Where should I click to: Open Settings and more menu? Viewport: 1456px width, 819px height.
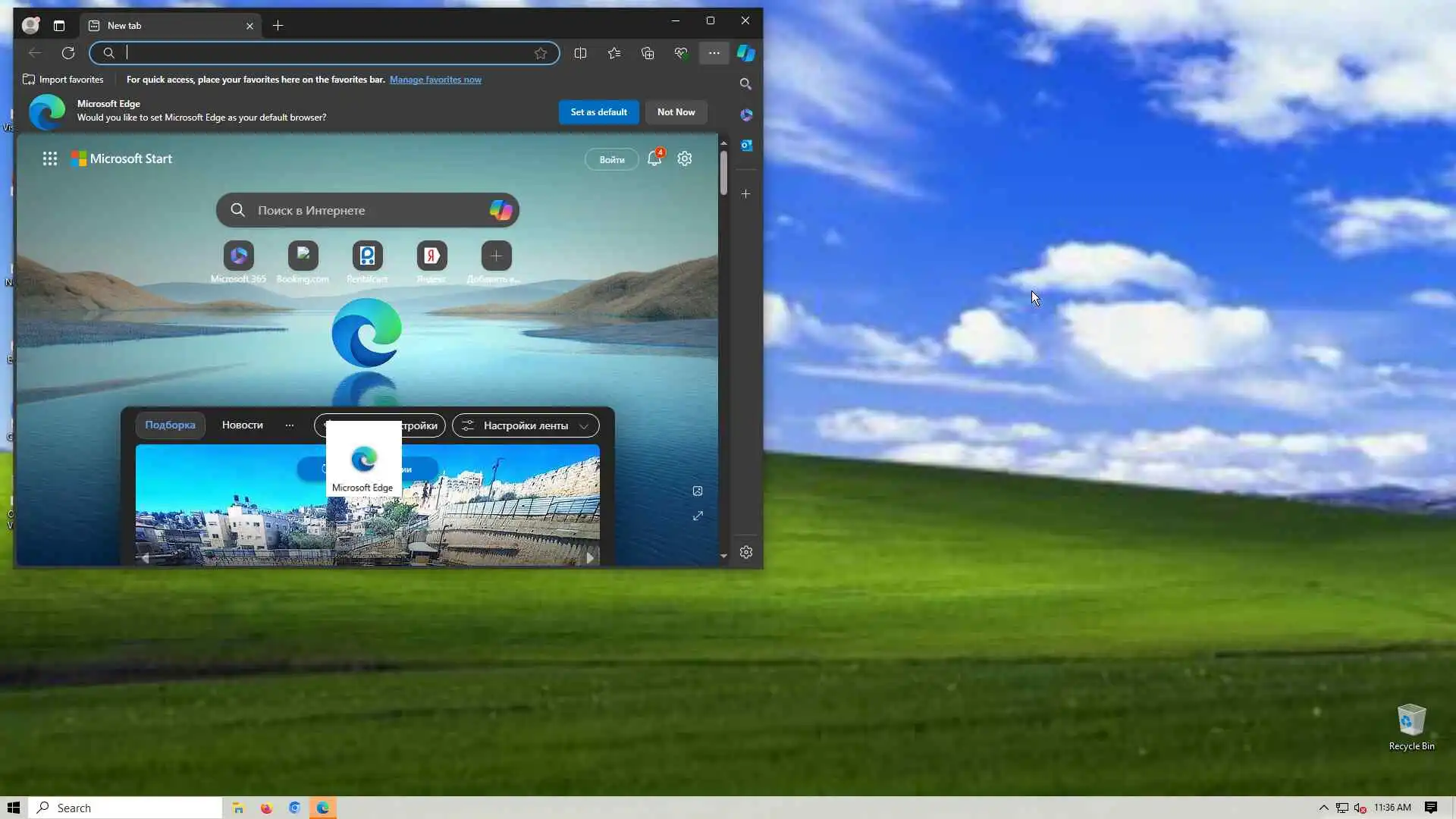pos(714,53)
